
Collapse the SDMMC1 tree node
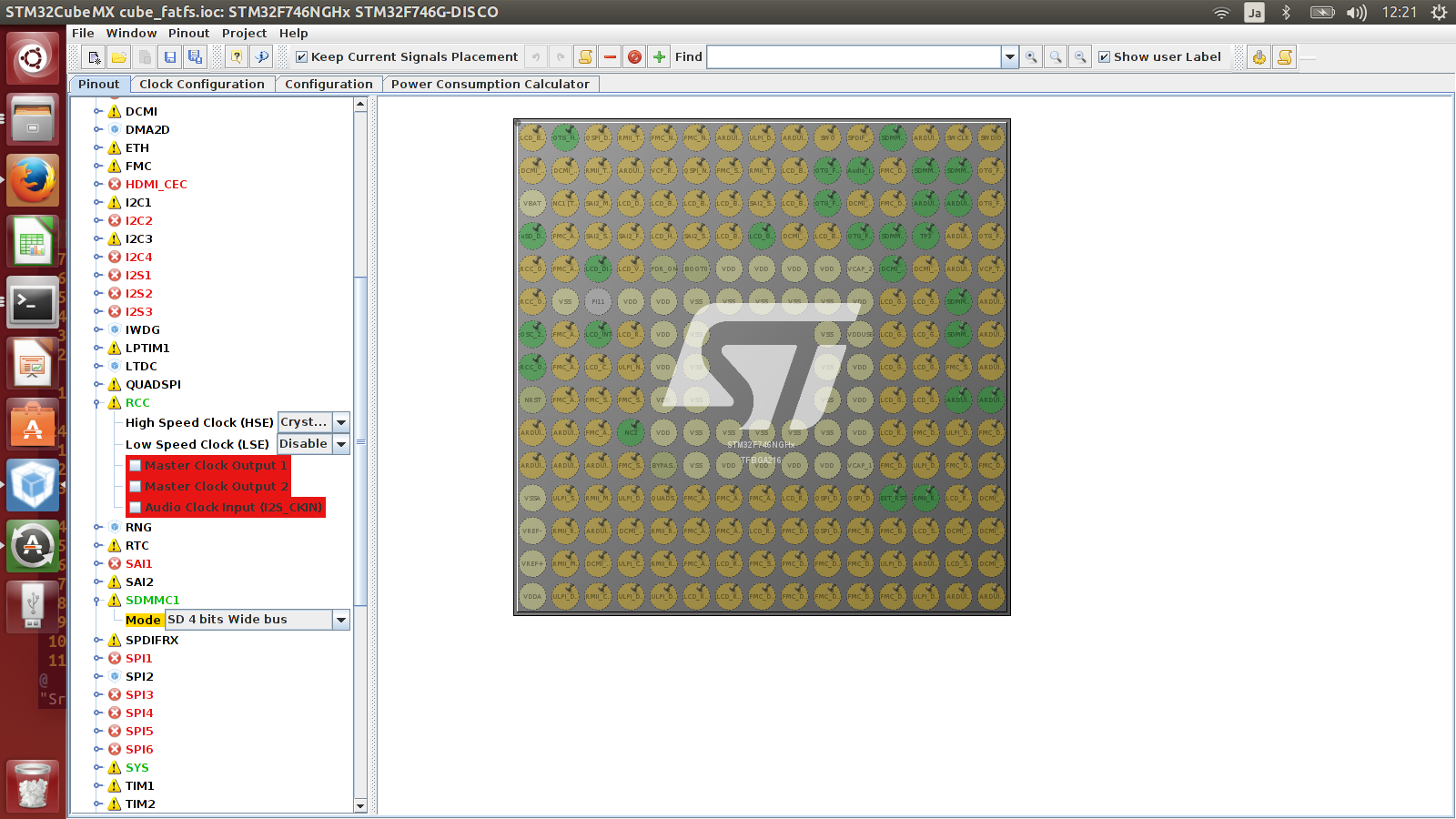point(97,601)
